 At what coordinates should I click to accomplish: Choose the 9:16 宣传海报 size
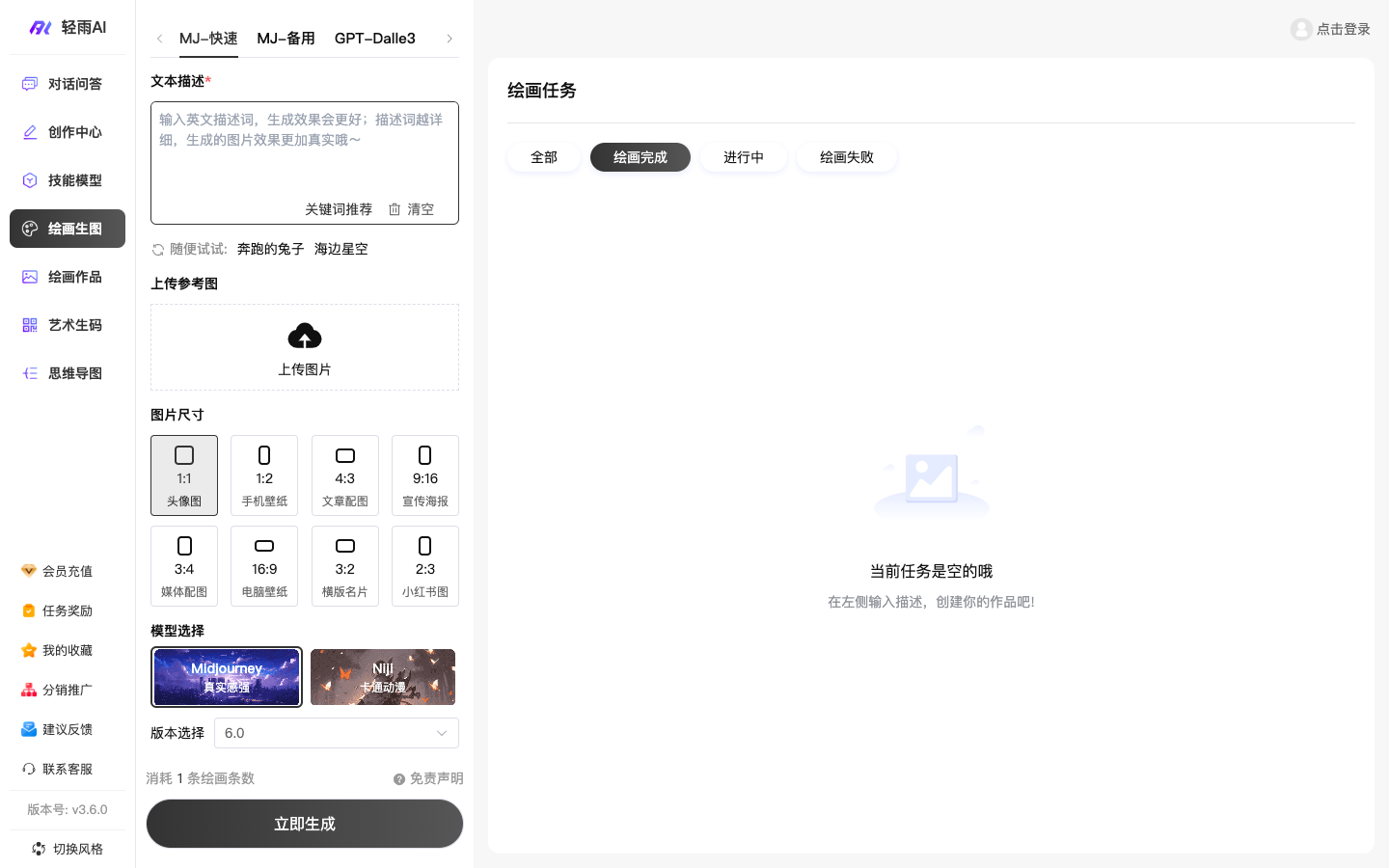click(425, 475)
